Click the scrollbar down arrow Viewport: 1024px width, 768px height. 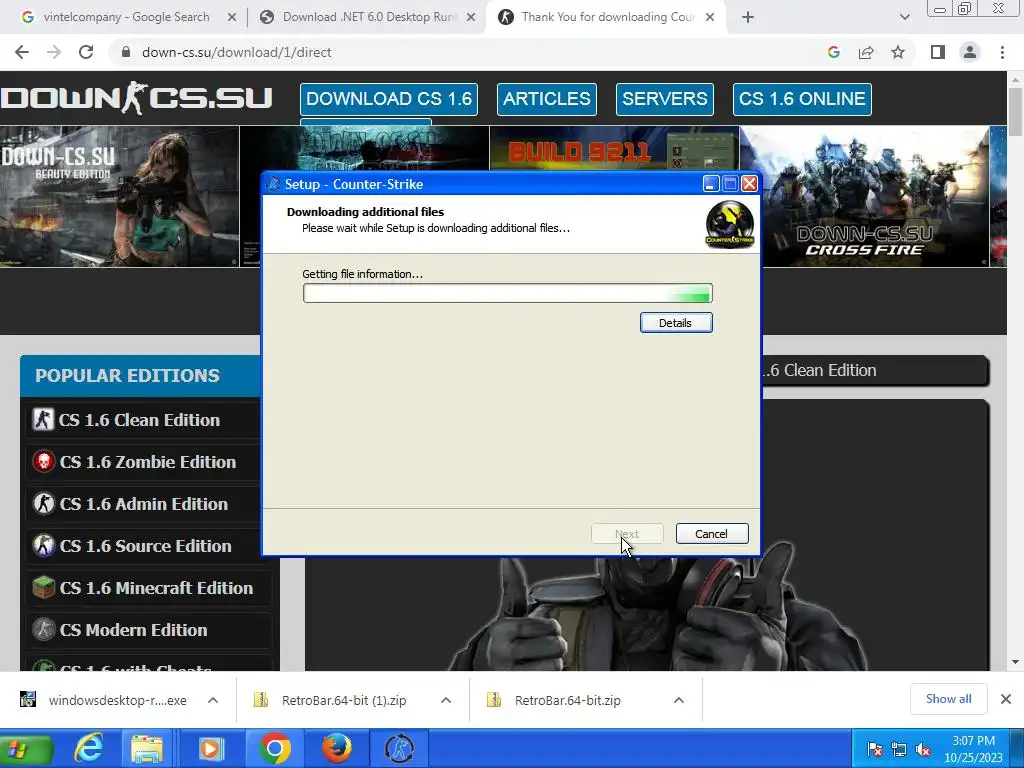tap(1016, 662)
